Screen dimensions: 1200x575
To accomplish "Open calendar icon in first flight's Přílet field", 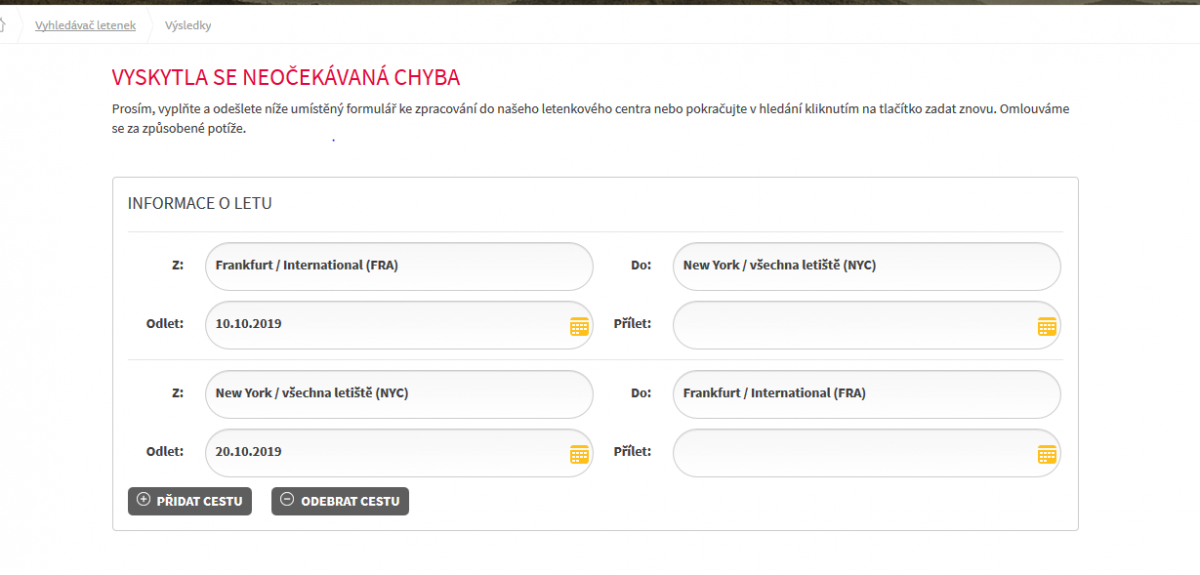I will coord(1047,326).
